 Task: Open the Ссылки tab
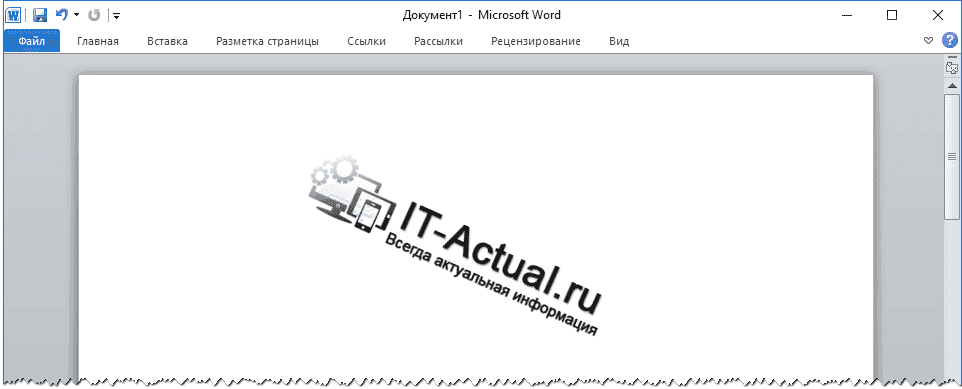pyautogui.click(x=366, y=41)
